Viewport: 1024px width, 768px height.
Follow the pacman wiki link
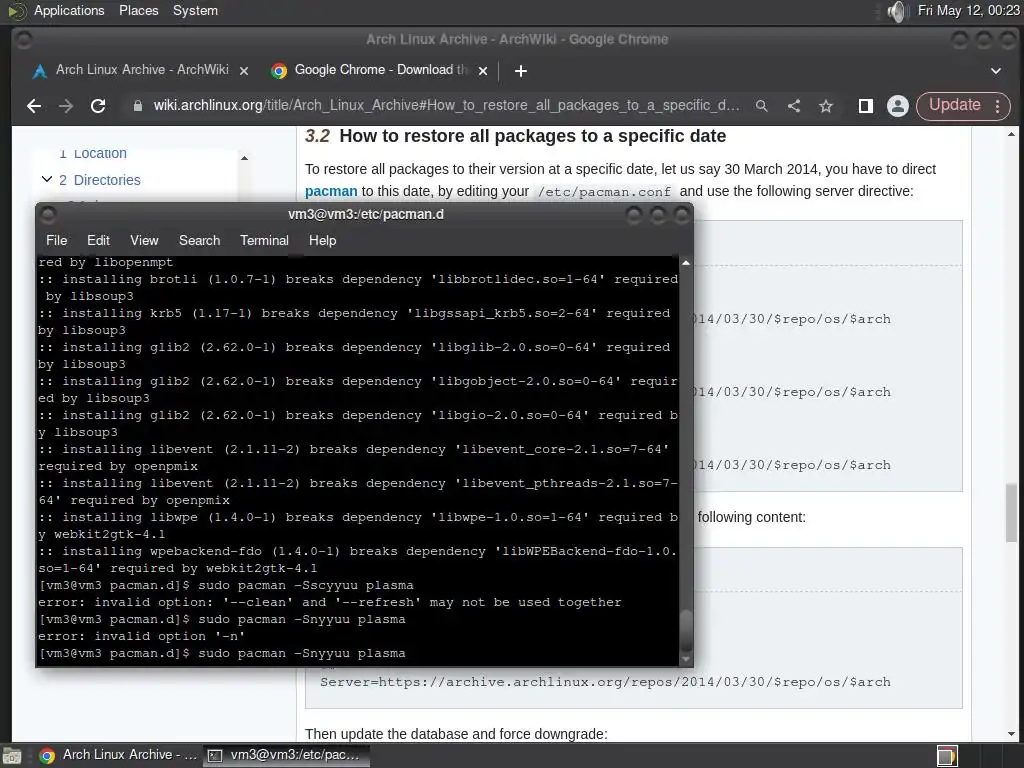click(x=331, y=191)
